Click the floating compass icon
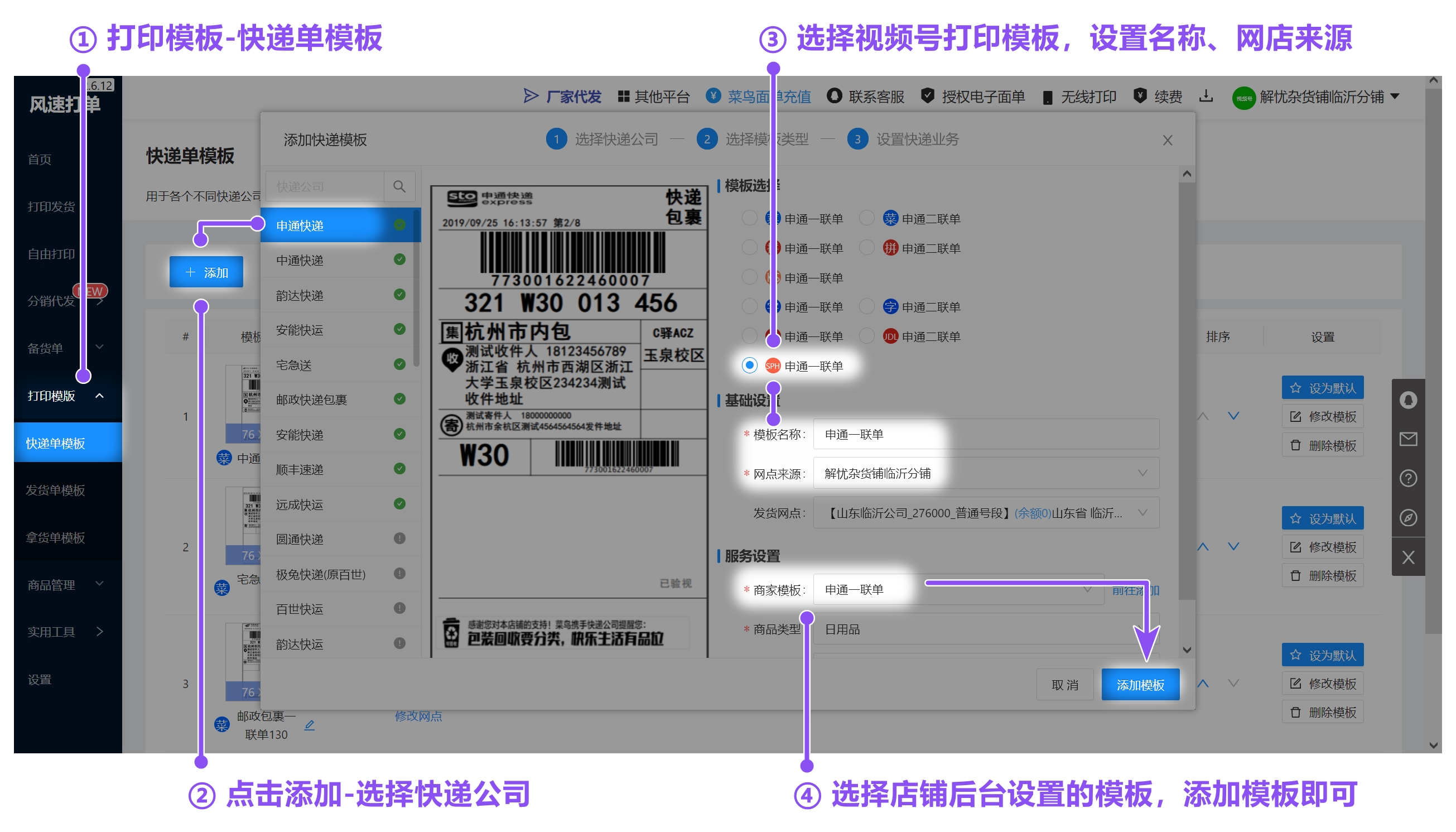The image size is (1456, 832). pos(1407,517)
